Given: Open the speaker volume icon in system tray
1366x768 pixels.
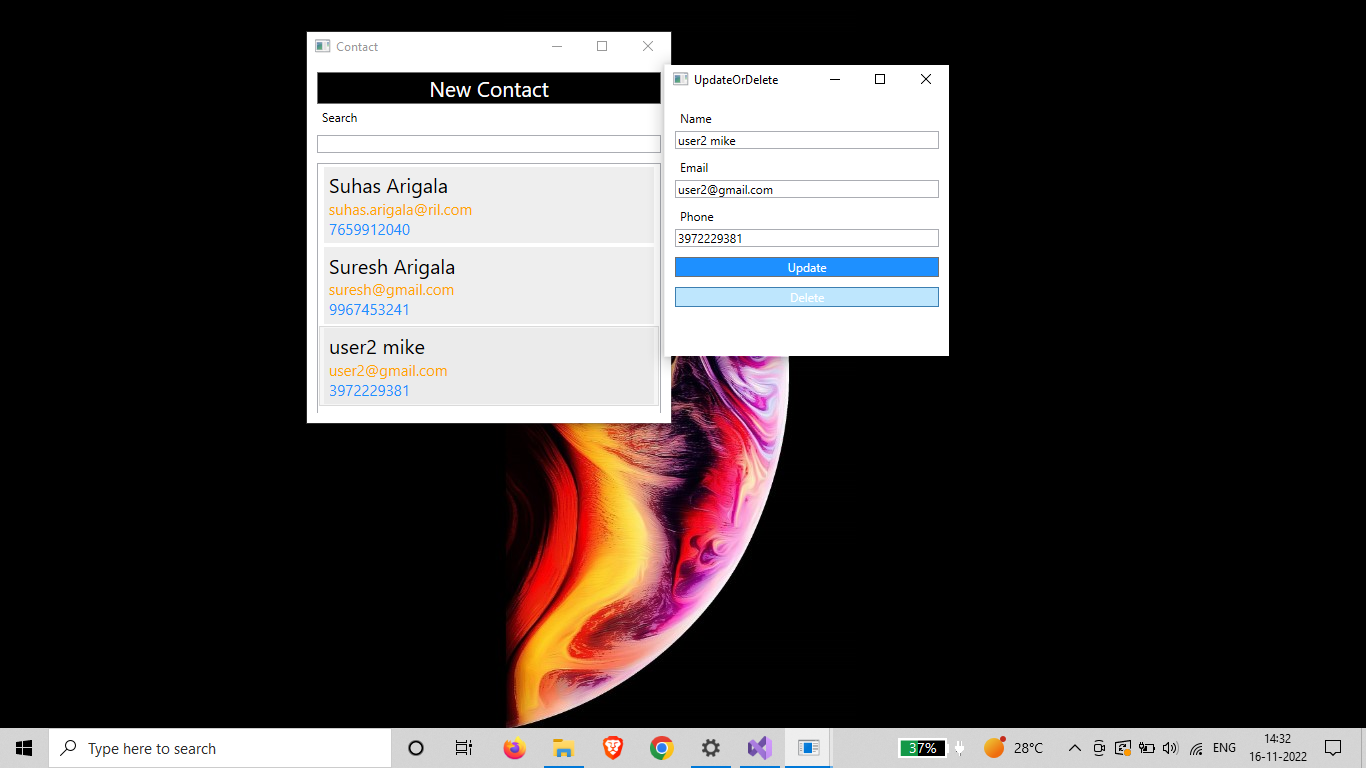Looking at the screenshot, I should click(1170, 747).
